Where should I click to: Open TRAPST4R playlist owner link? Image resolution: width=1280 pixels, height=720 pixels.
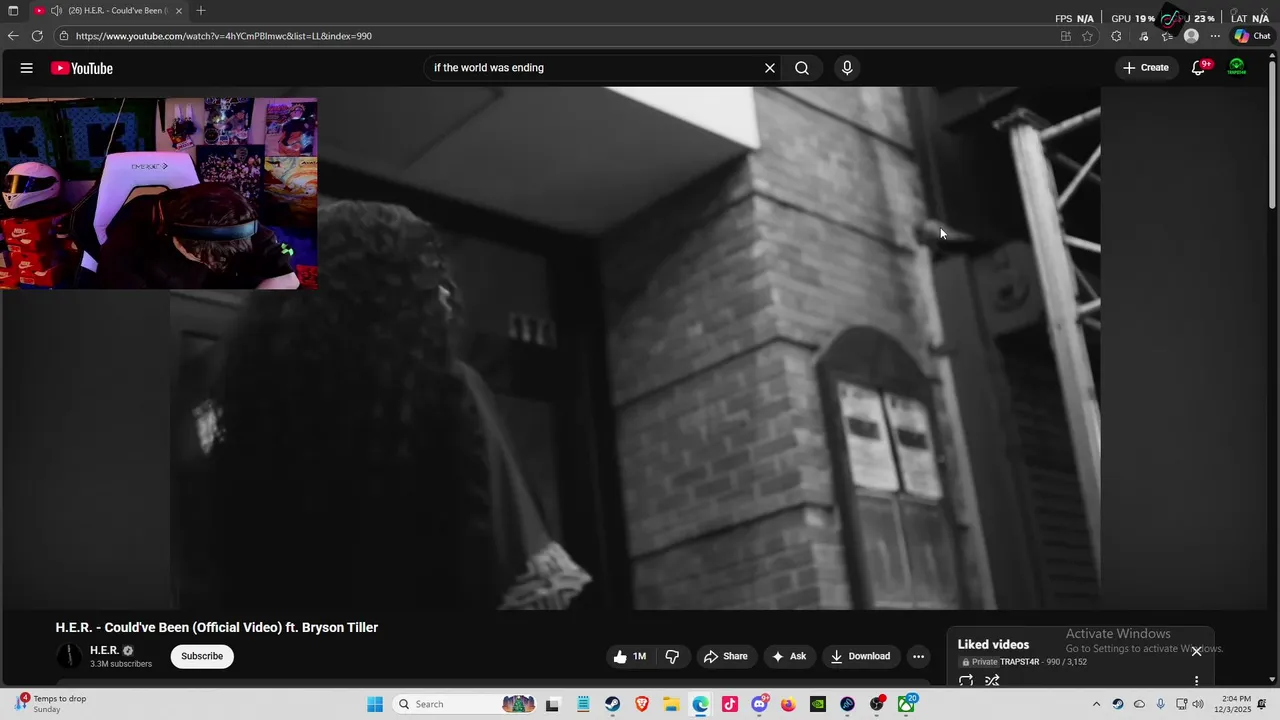(x=1020, y=662)
